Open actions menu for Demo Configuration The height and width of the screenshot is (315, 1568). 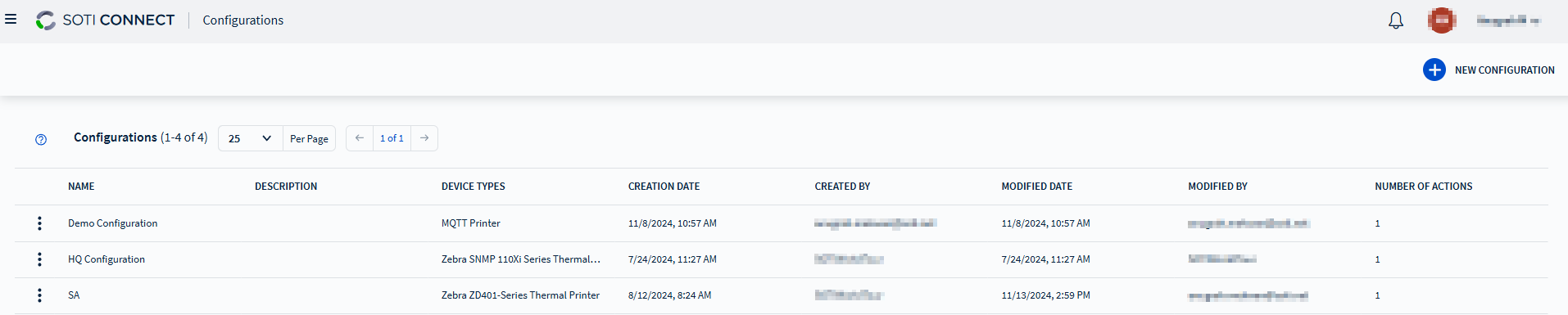point(39,223)
